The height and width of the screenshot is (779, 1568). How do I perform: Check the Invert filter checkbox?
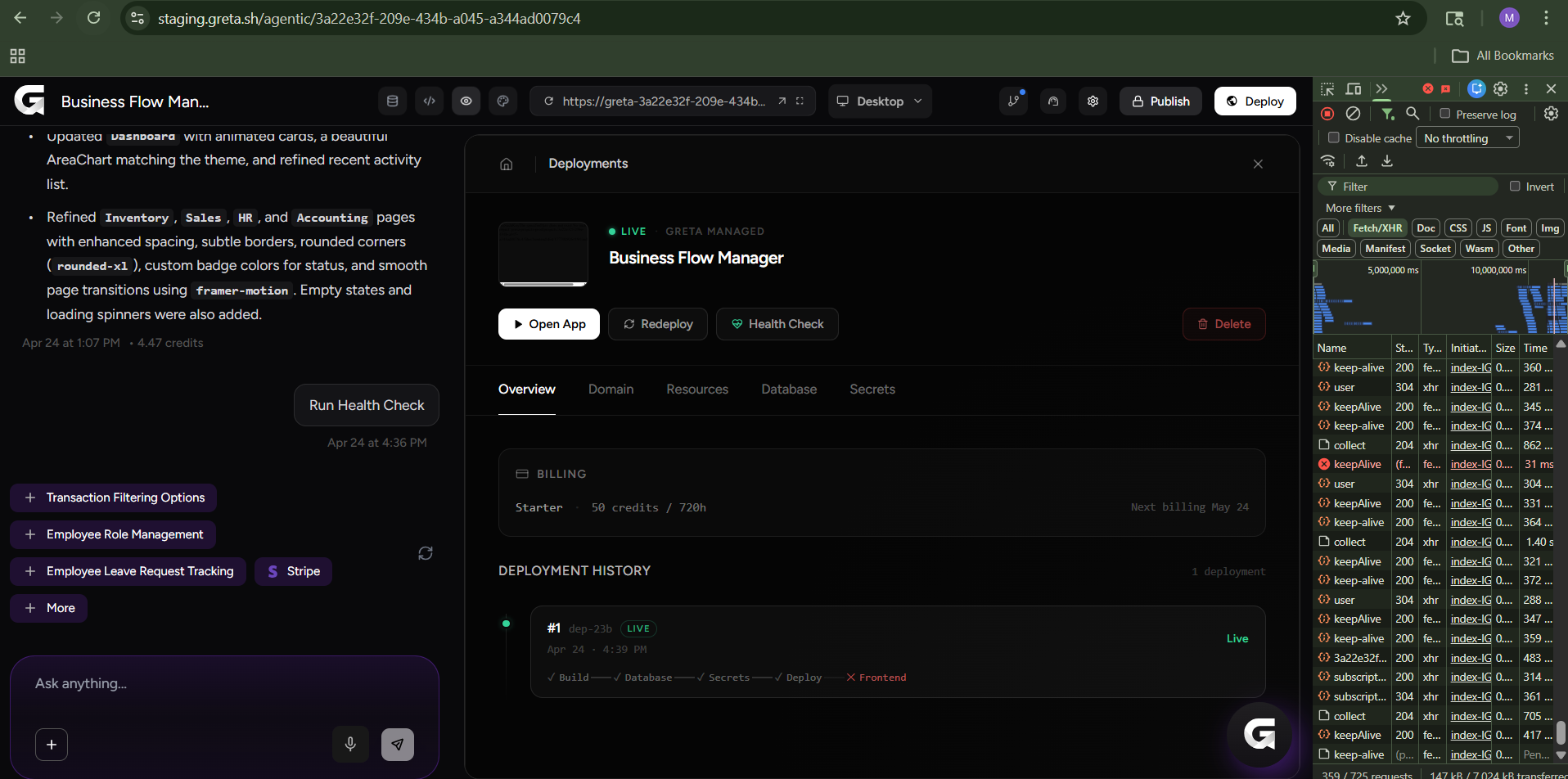1515,186
